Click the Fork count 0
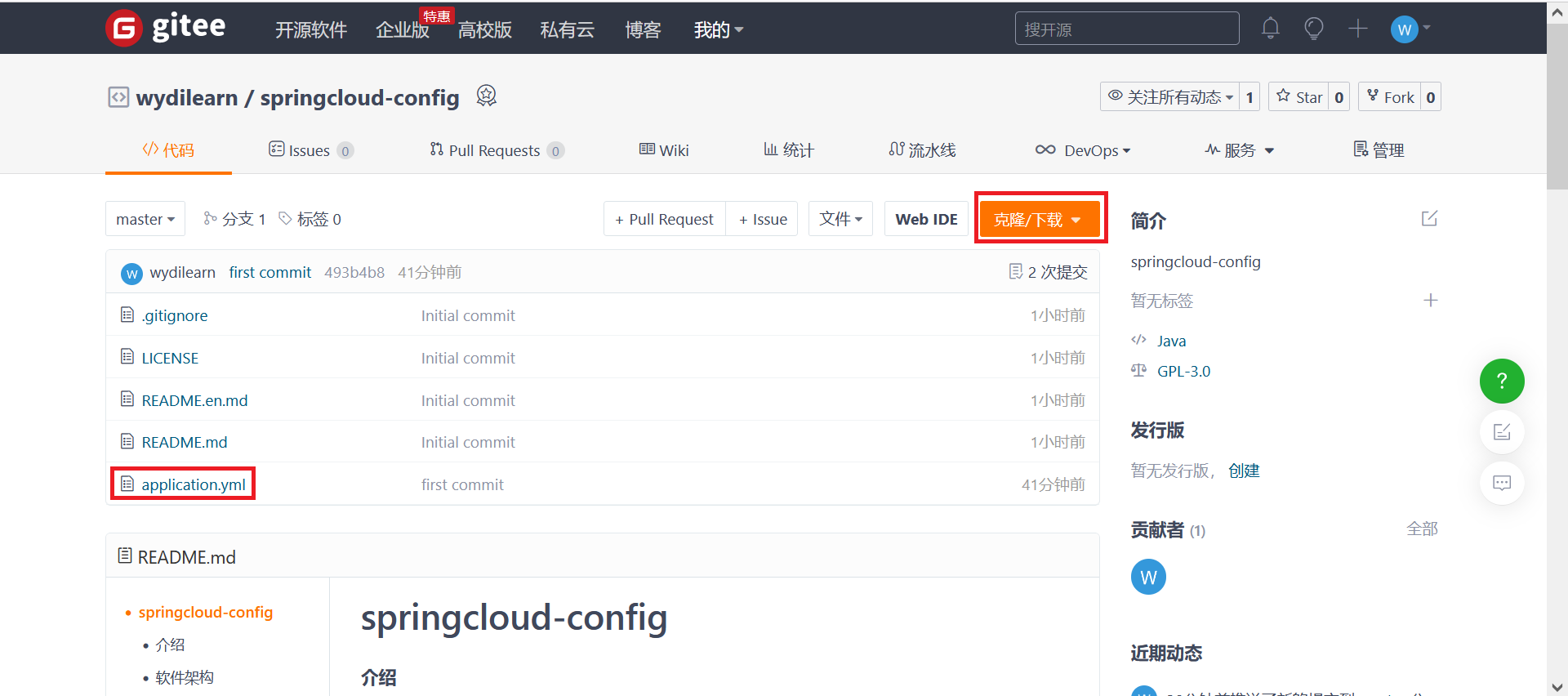 point(1430,97)
